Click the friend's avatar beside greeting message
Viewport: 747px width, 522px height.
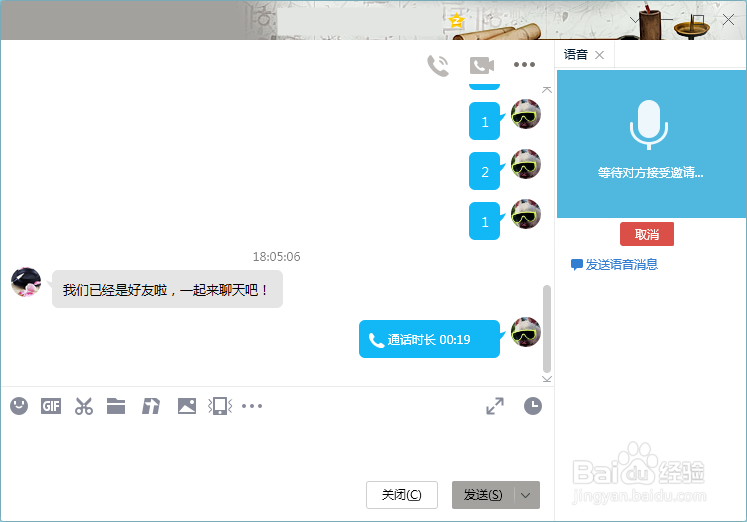pos(26,282)
